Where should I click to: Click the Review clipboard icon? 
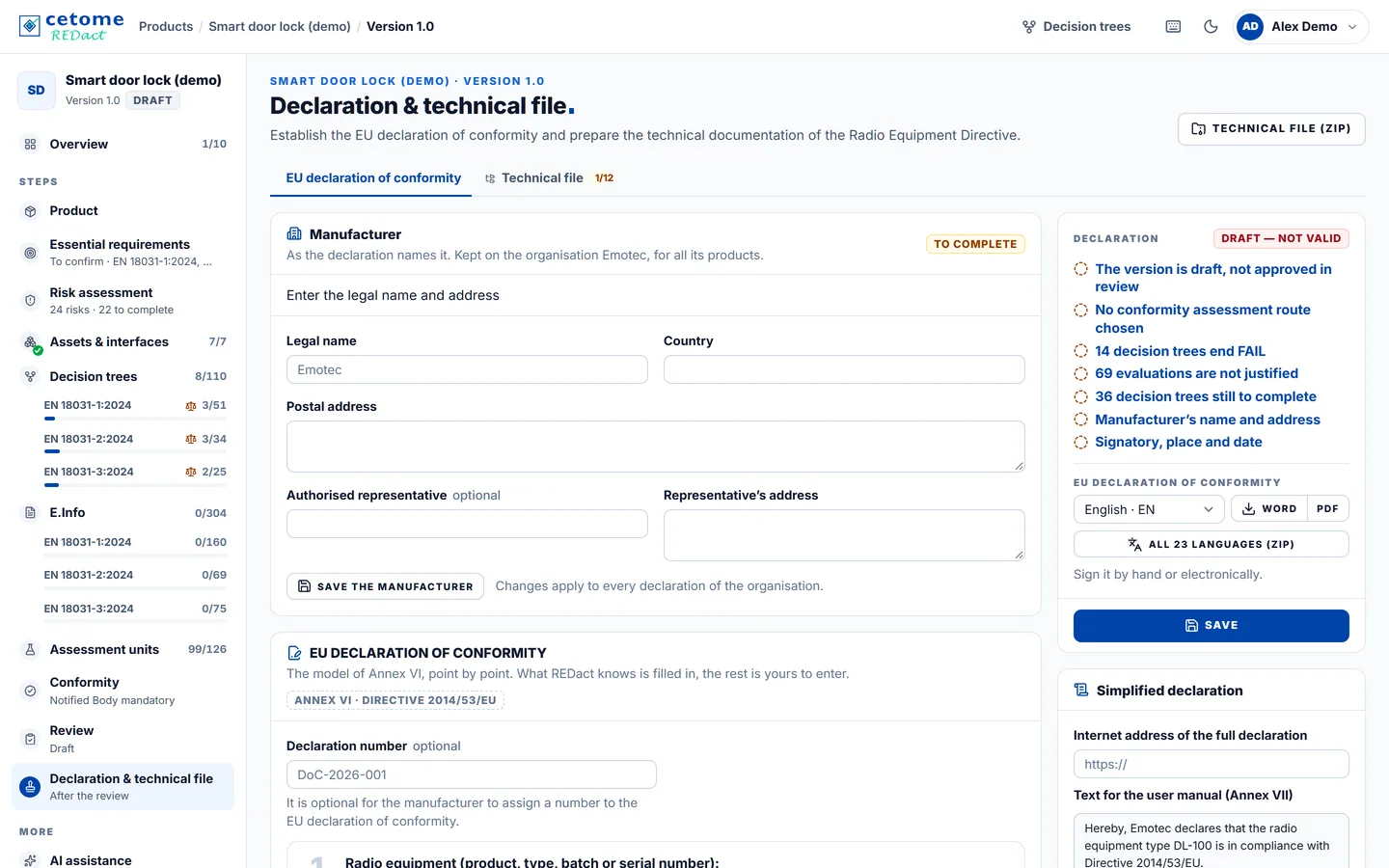[30, 739]
